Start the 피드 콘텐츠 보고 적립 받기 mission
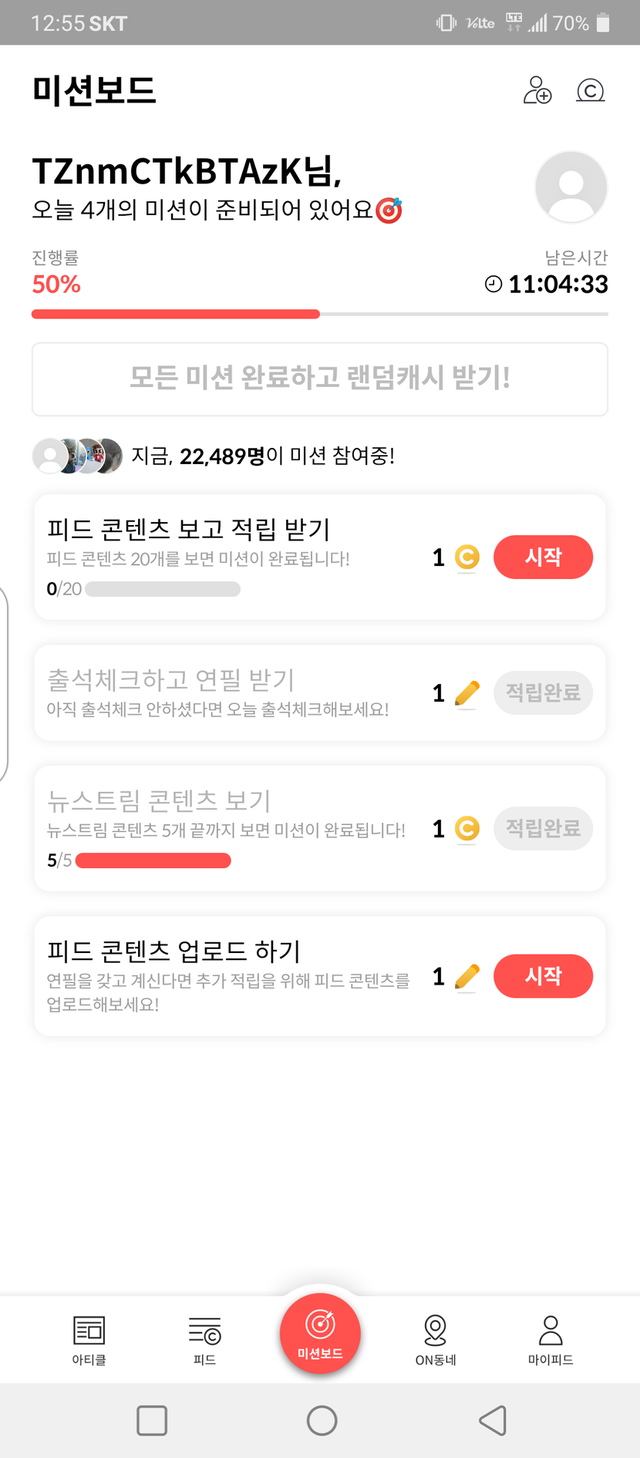Viewport: 640px width, 1458px height. tap(543, 557)
